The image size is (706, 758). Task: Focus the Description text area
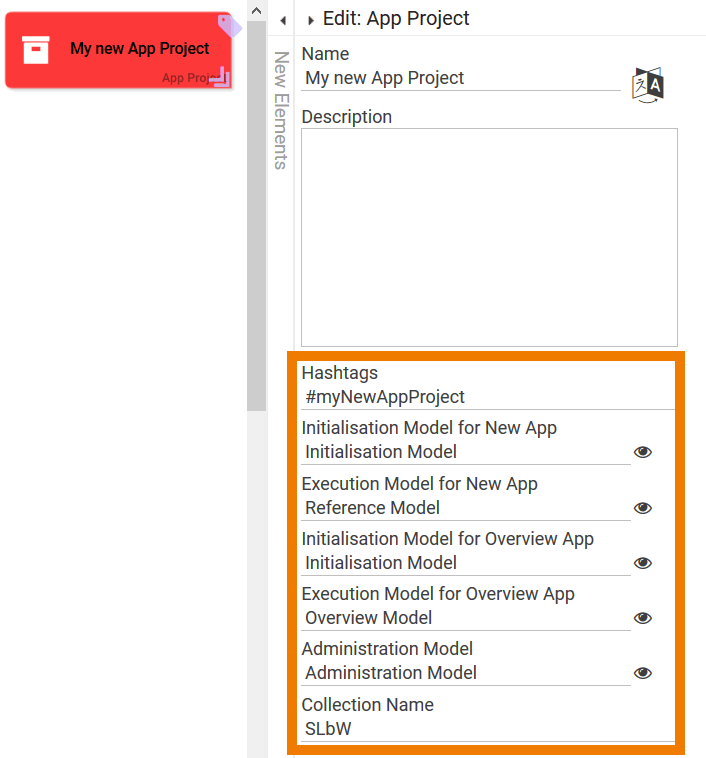click(489, 237)
